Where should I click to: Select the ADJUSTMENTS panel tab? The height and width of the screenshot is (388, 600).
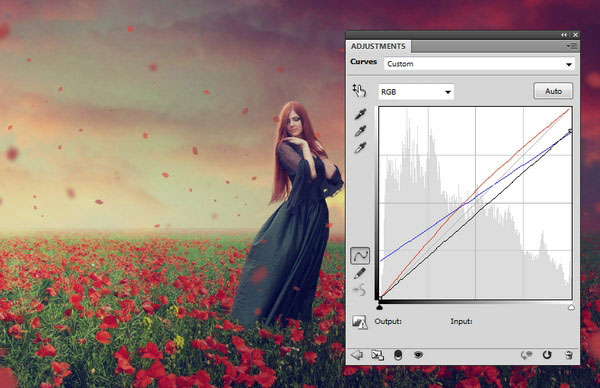coord(378,46)
